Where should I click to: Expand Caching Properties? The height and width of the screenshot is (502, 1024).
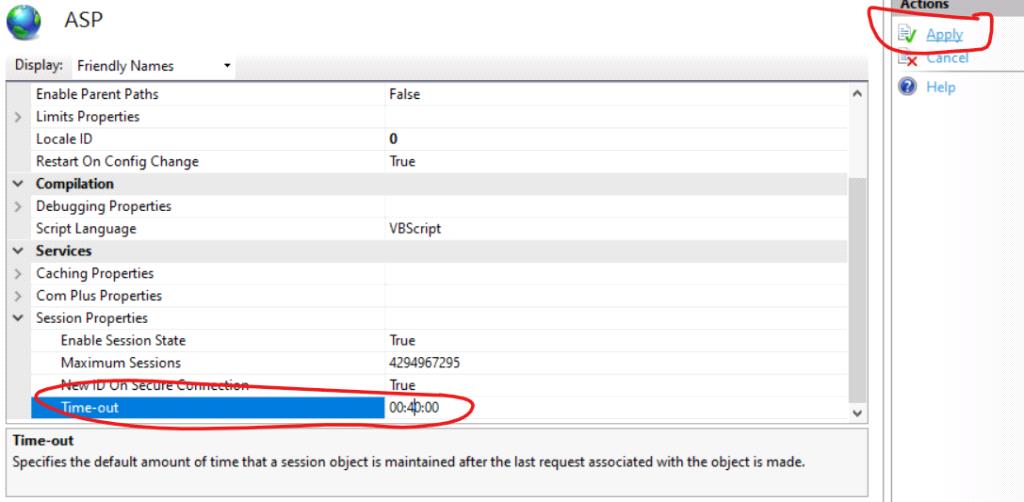18,274
